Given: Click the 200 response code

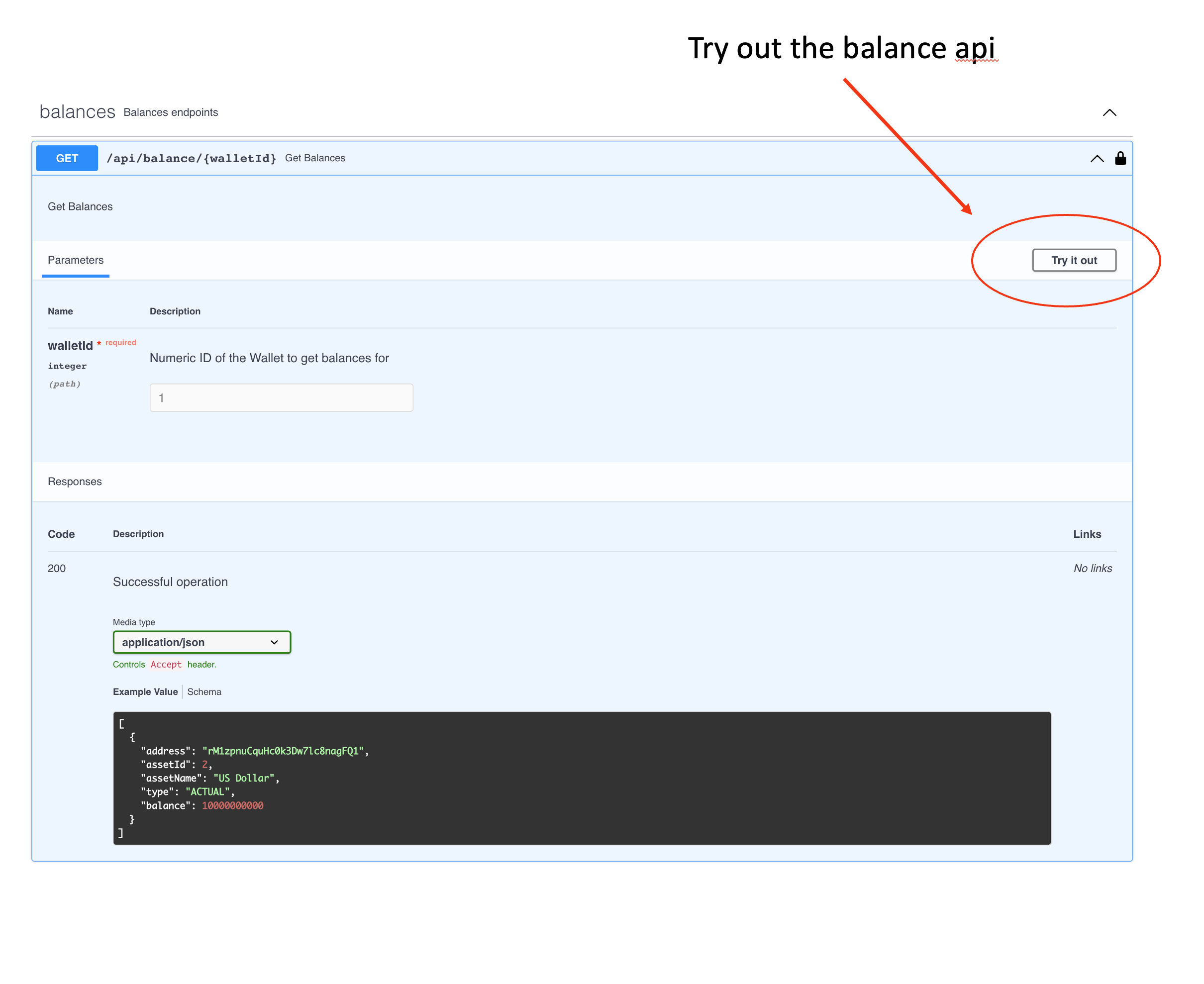Looking at the screenshot, I should pos(57,569).
